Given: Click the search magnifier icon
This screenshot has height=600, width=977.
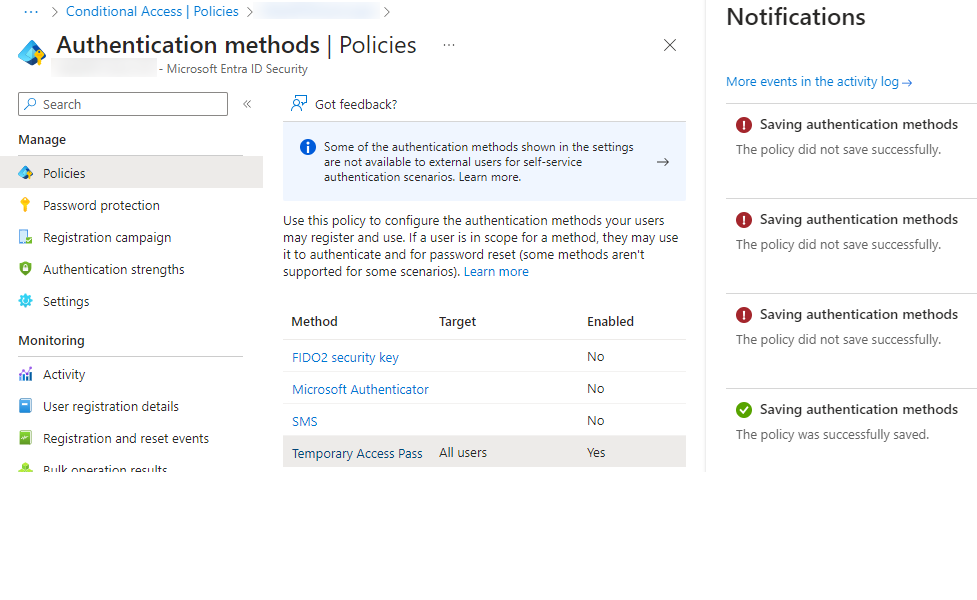Looking at the screenshot, I should 31,104.
